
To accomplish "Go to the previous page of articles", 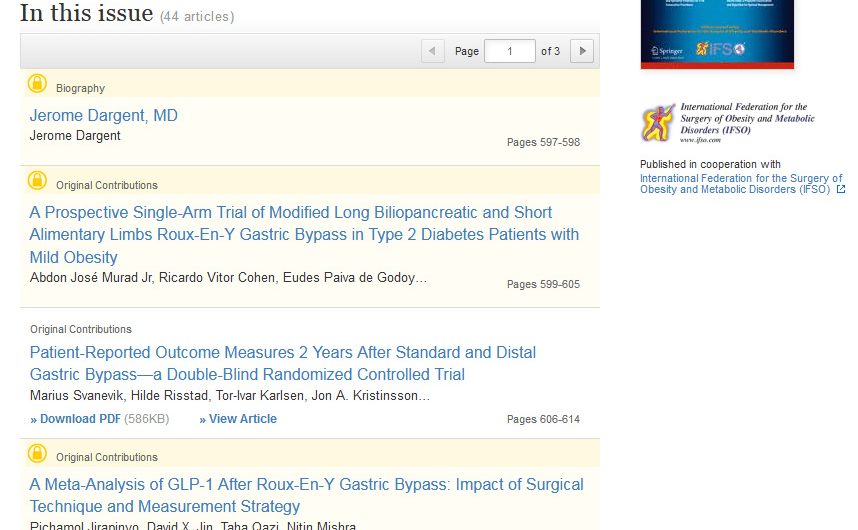I will (x=433, y=51).
